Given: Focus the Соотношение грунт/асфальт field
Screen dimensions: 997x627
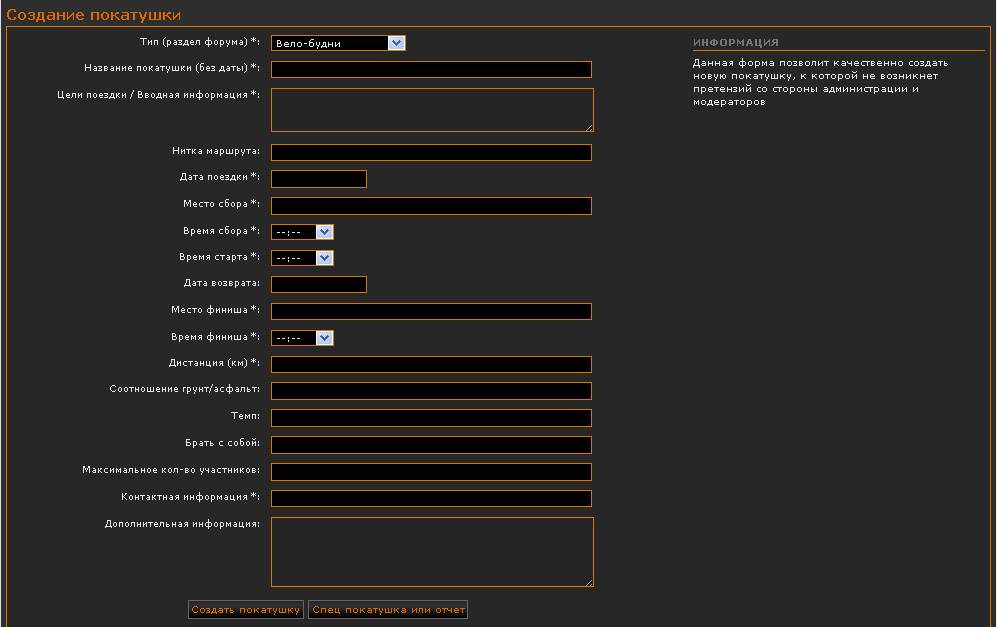Looking at the screenshot, I should [431, 391].
